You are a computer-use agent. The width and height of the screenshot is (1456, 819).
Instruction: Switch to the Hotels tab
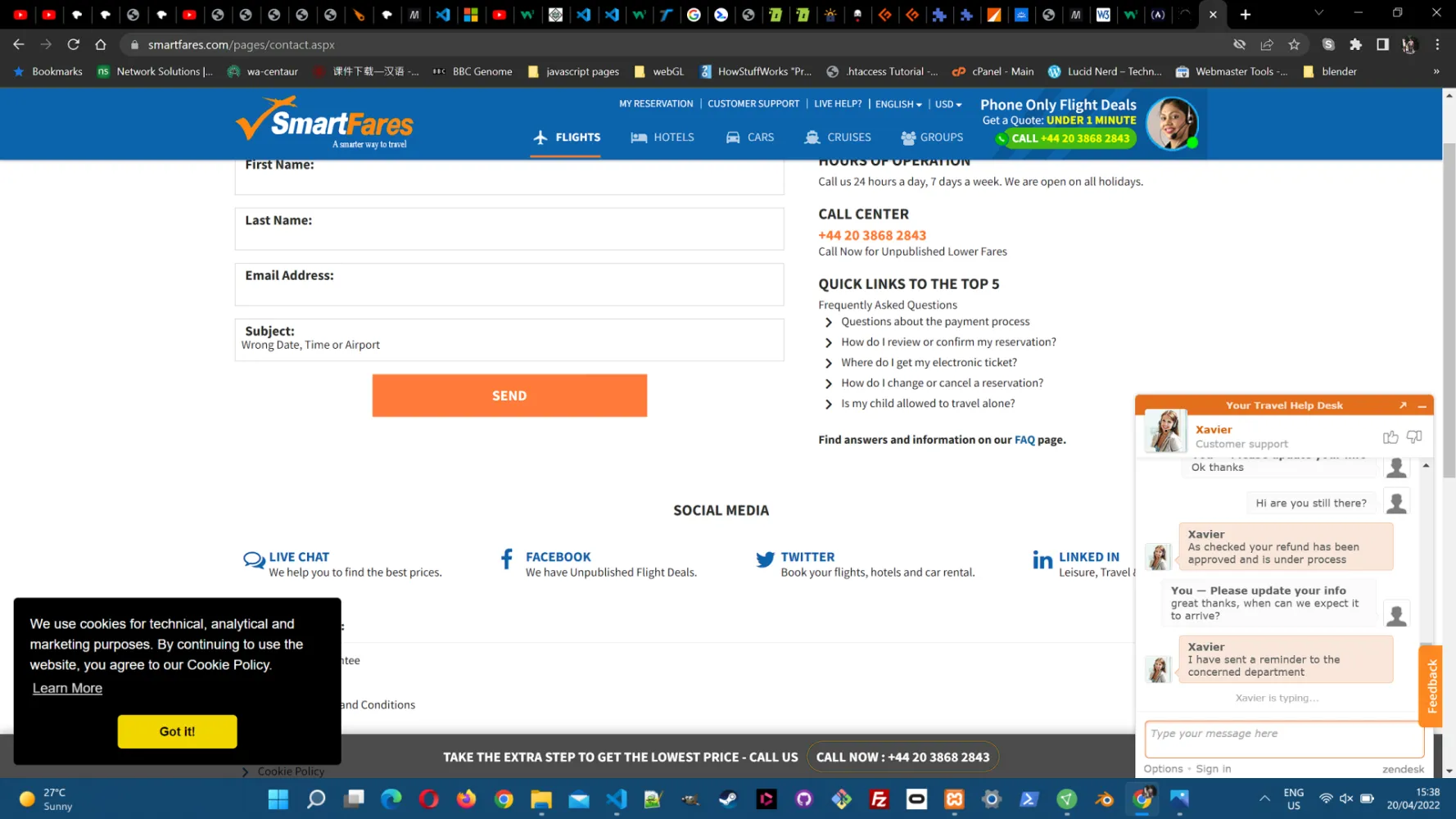[x=662, y=138]
